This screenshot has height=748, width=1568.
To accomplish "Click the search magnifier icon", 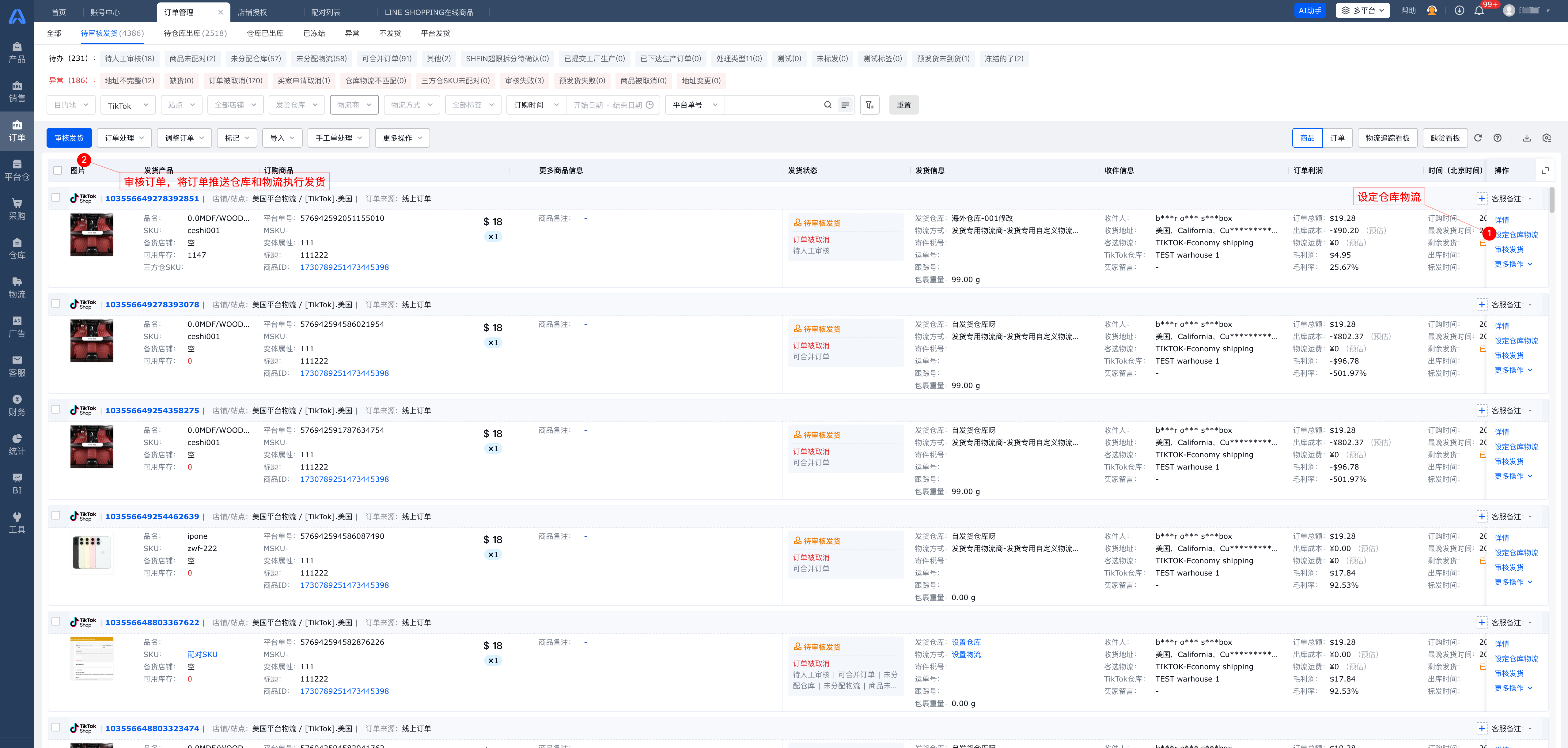I will click(828, 105).
